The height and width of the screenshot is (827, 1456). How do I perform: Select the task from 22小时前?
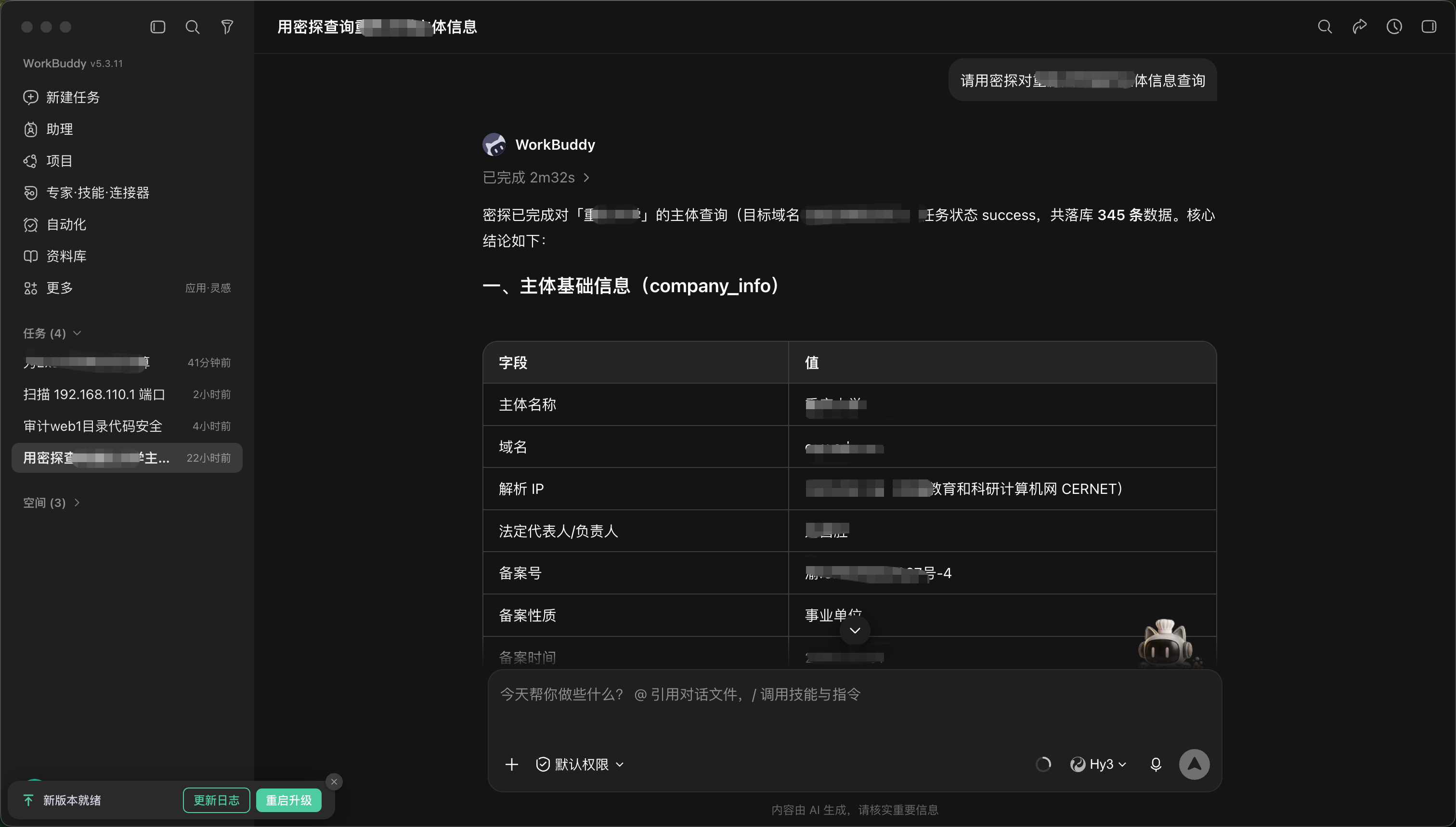(127, 458)
